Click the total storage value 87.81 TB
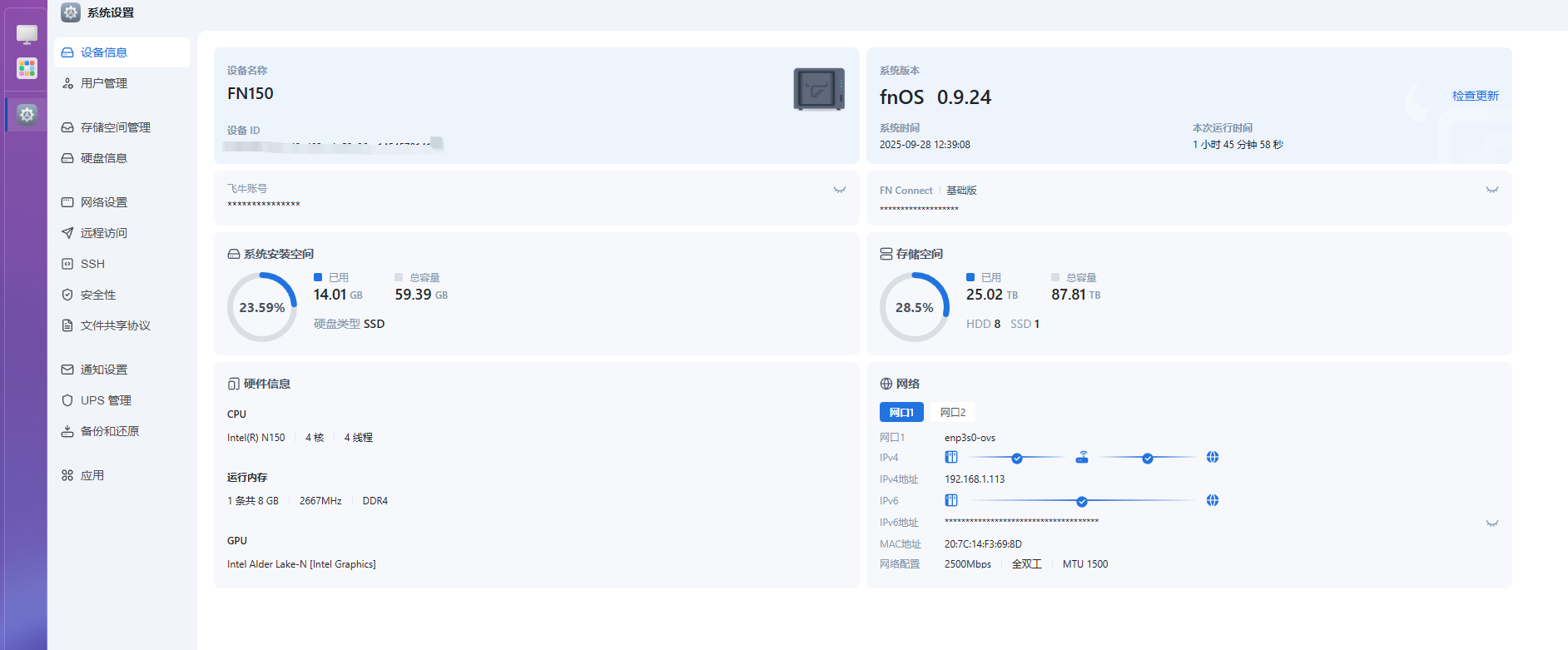 click(x=1075, y=295)
